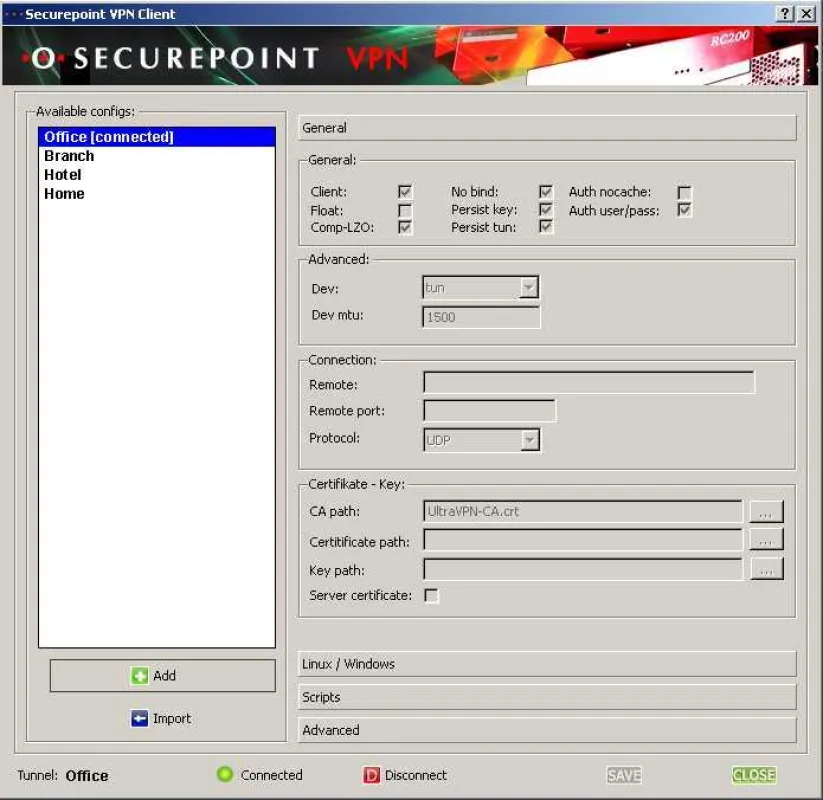
Task: Check the Server certificate box
Action: point(431,596)
